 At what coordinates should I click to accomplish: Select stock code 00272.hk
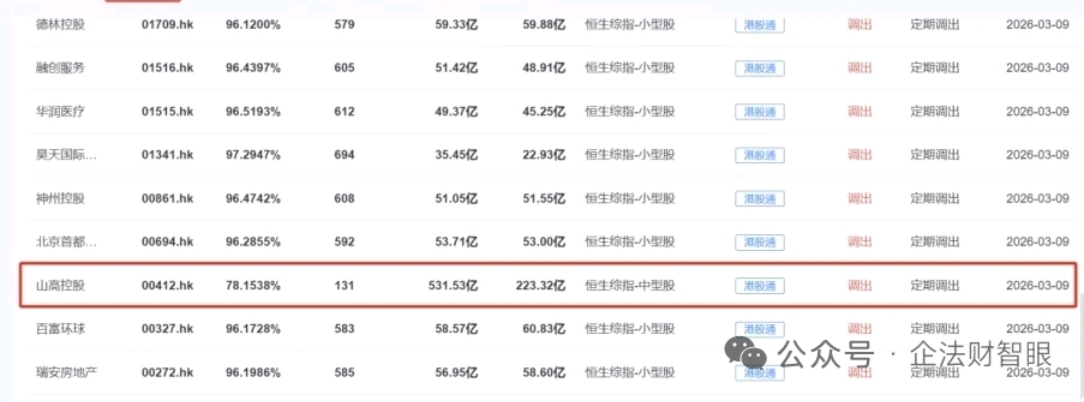click(x=167, y=372)
